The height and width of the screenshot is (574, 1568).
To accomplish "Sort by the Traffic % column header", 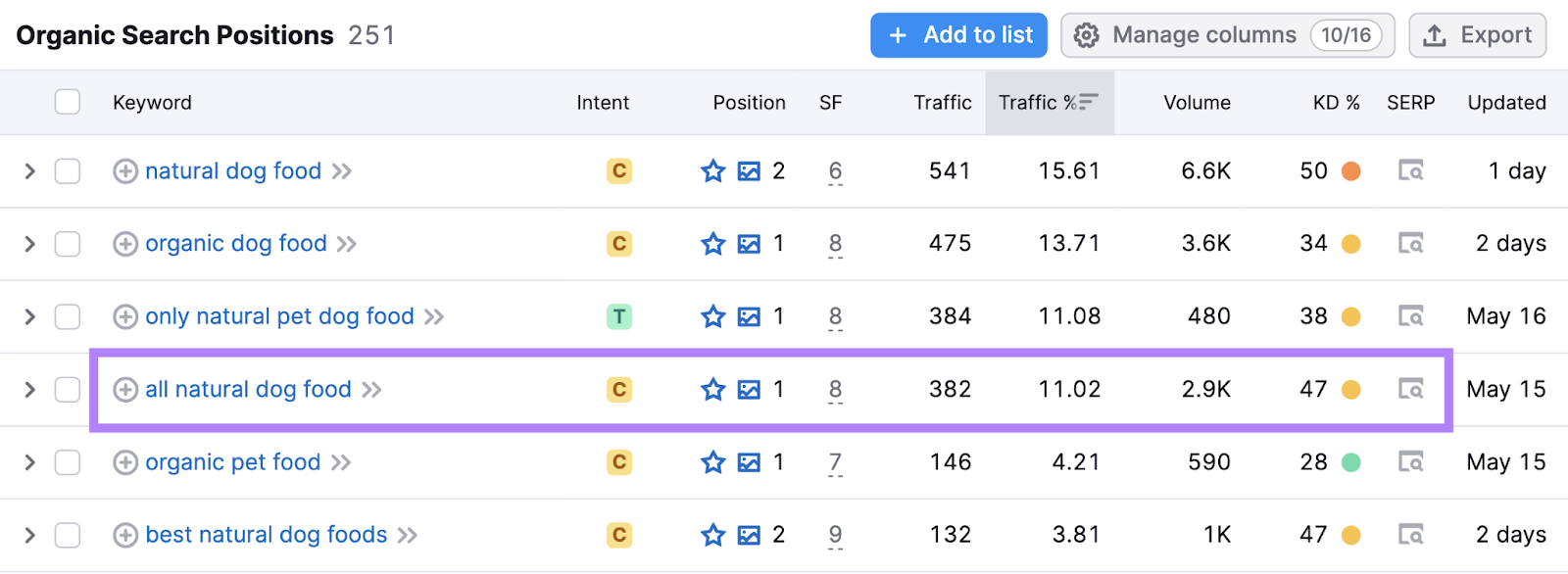I will click(1049, 103).
